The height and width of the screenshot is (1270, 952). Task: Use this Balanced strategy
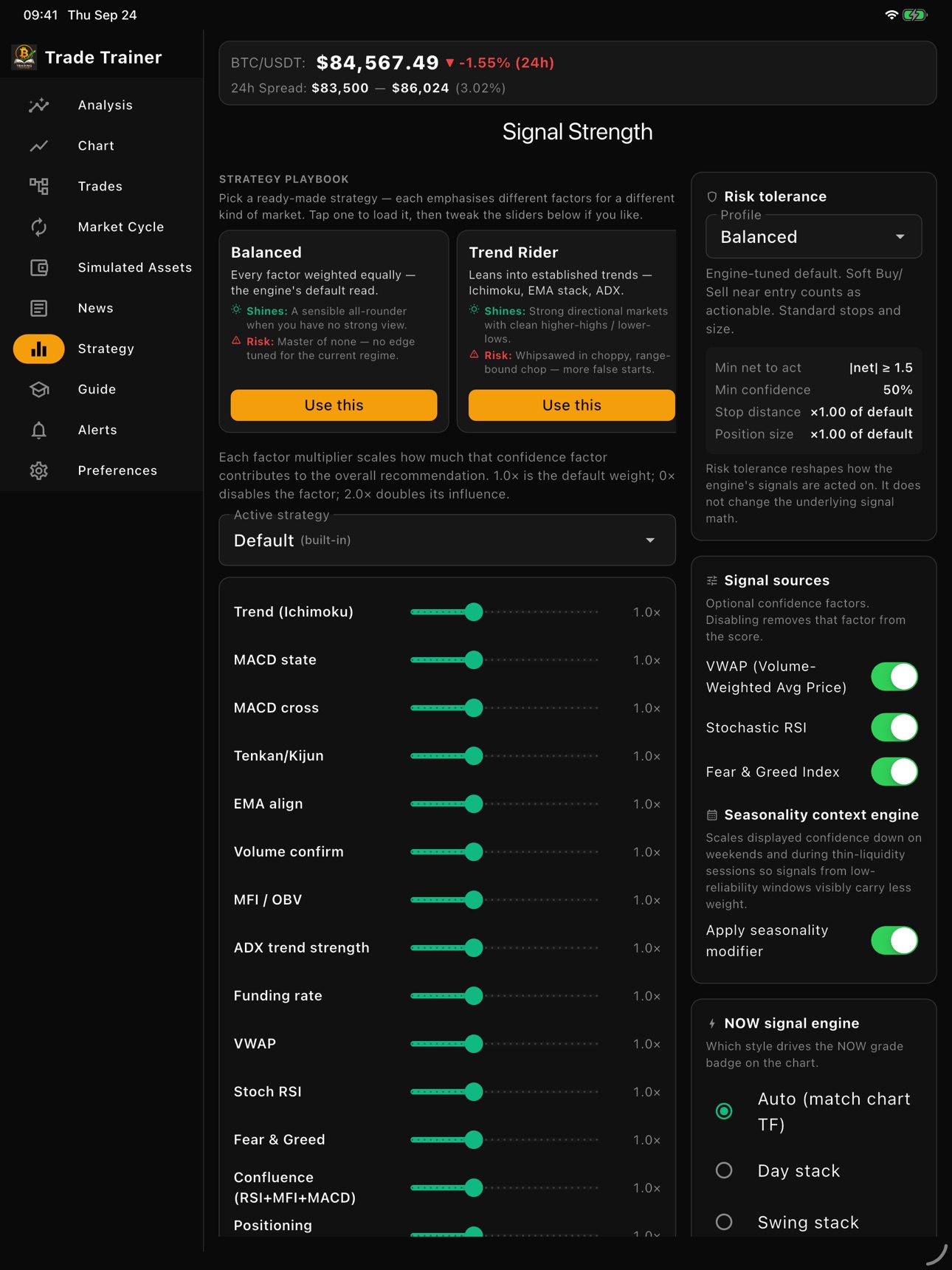coord(334,405)
